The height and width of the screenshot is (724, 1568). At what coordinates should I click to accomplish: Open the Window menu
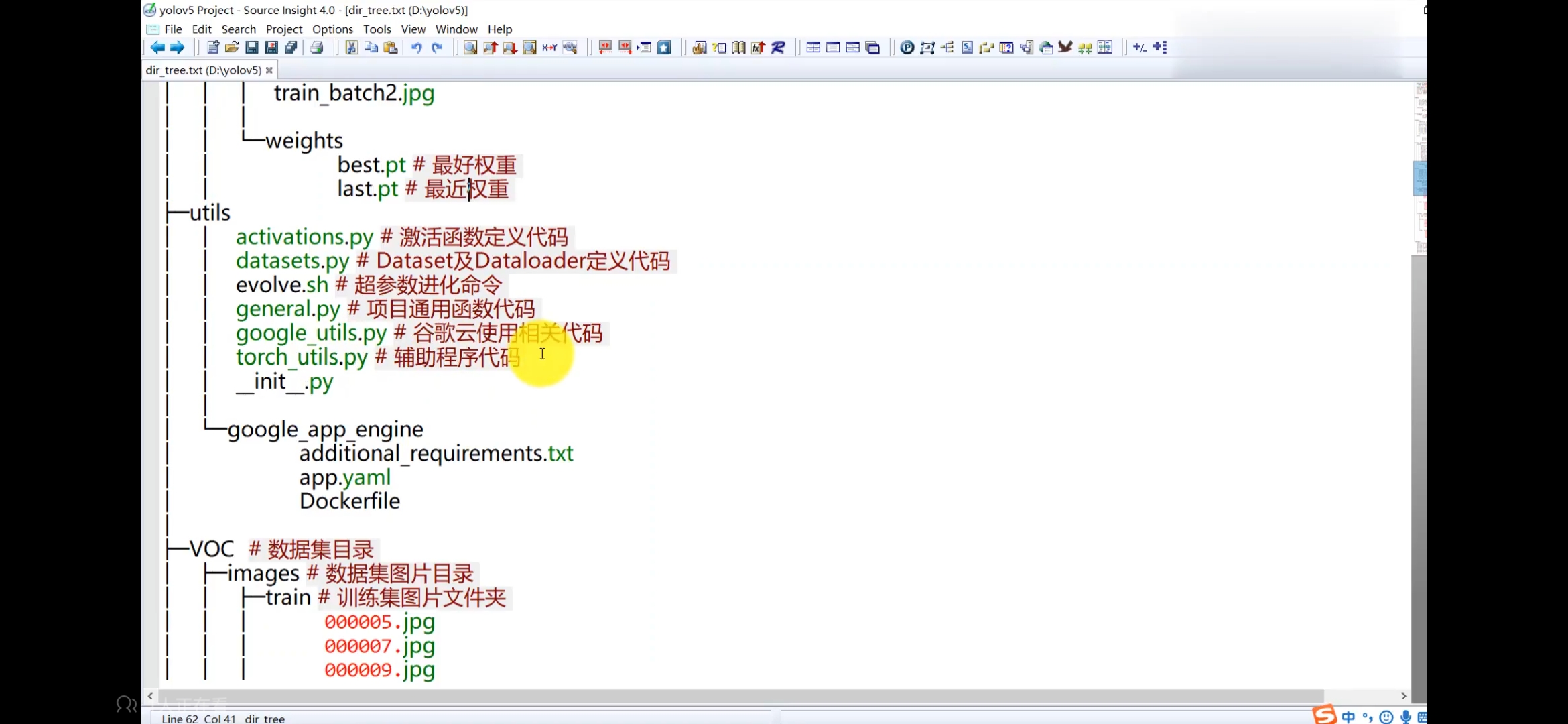456,29
